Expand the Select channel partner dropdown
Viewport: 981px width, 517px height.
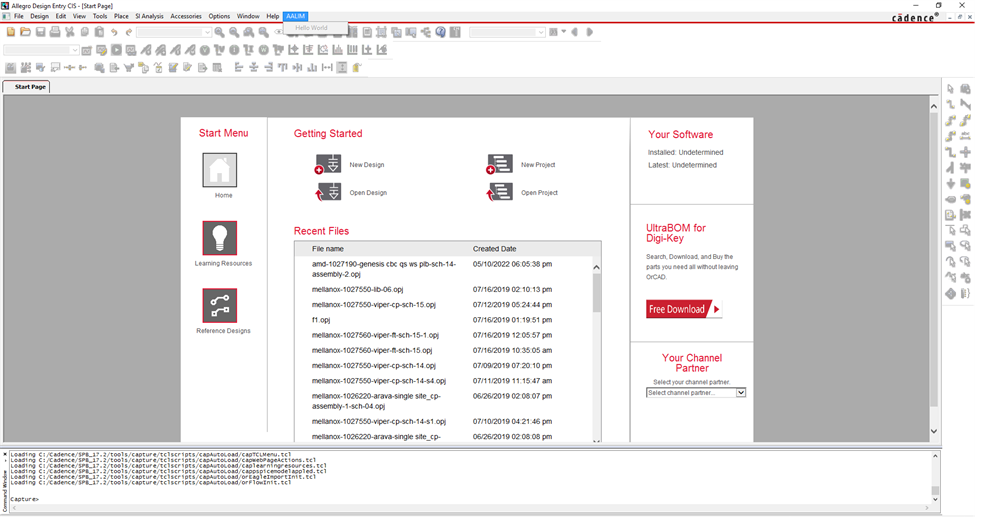click(x=741, y=393)
